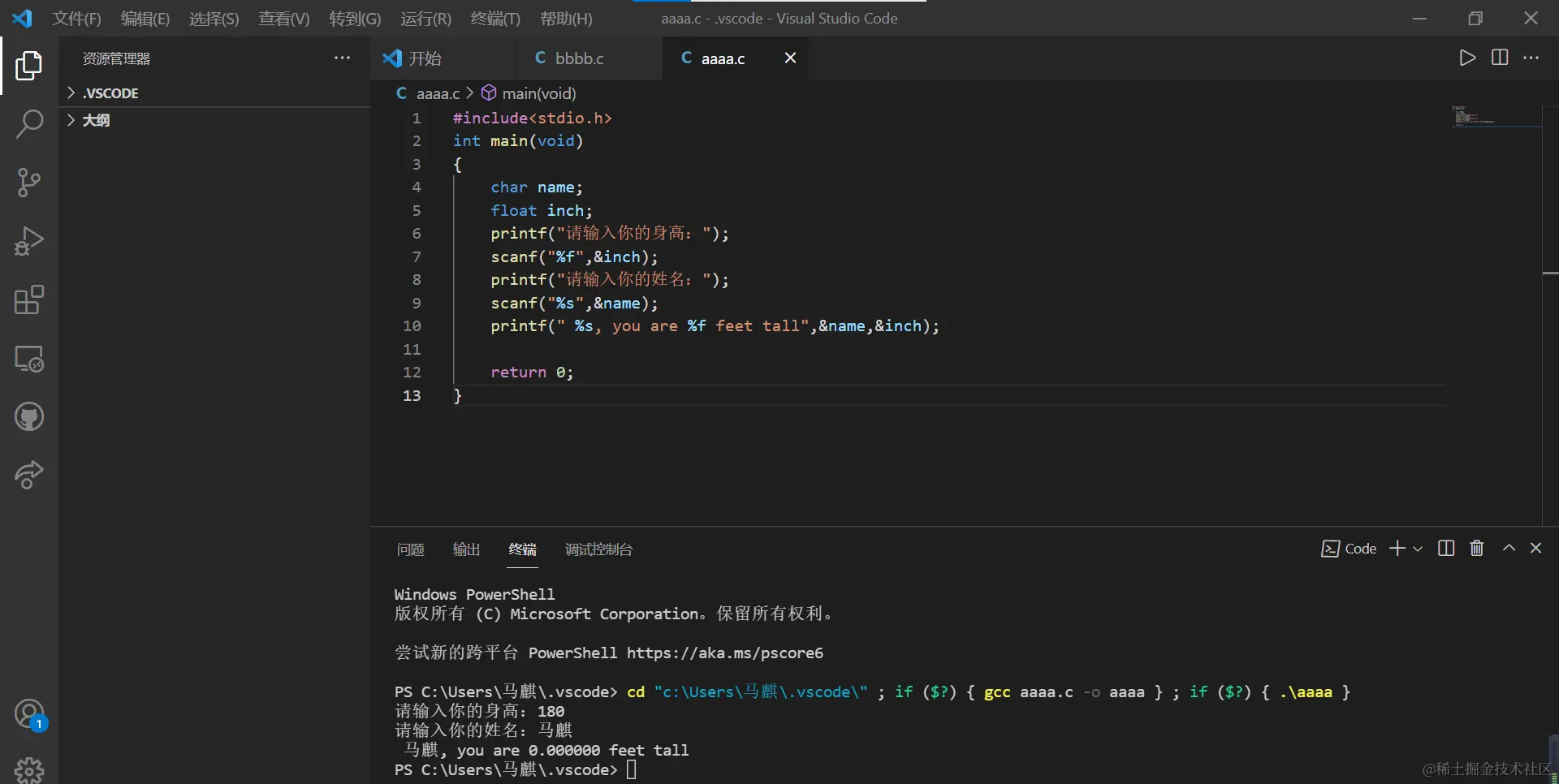
Task: Open editor more actions menu
Action: [x=1531, y=58]
